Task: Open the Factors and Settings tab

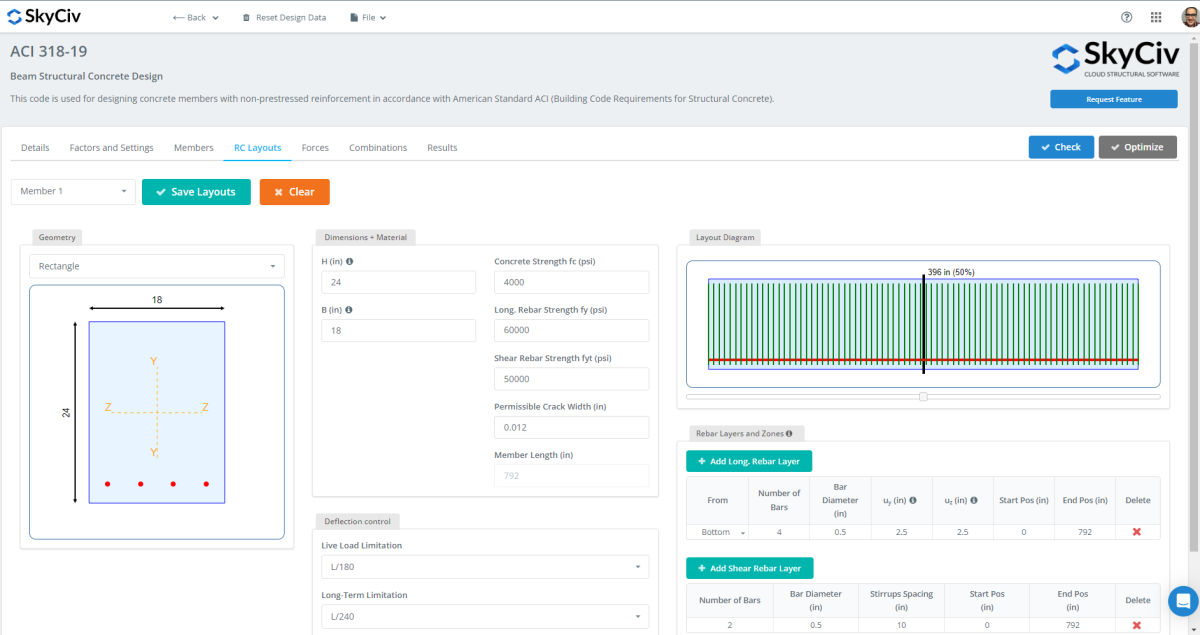Action: (x=111, y=148)
